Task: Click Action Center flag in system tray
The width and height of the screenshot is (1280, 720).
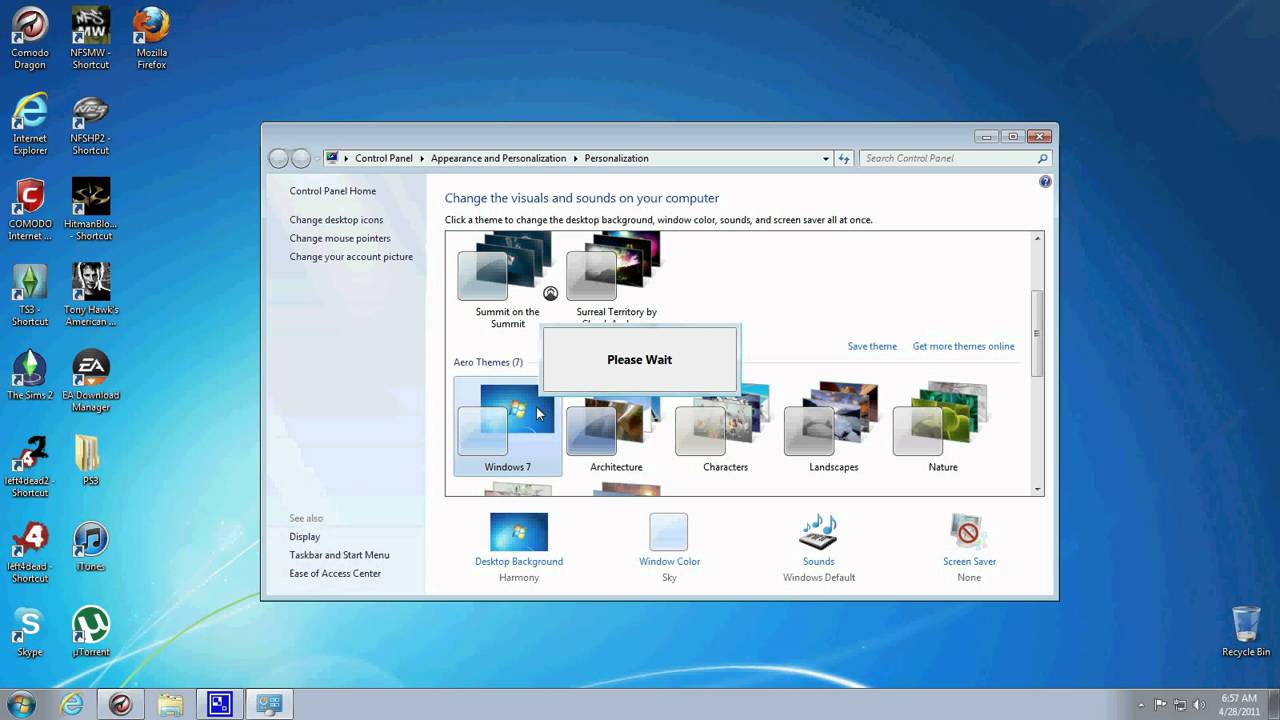Action: point(1161,705)
